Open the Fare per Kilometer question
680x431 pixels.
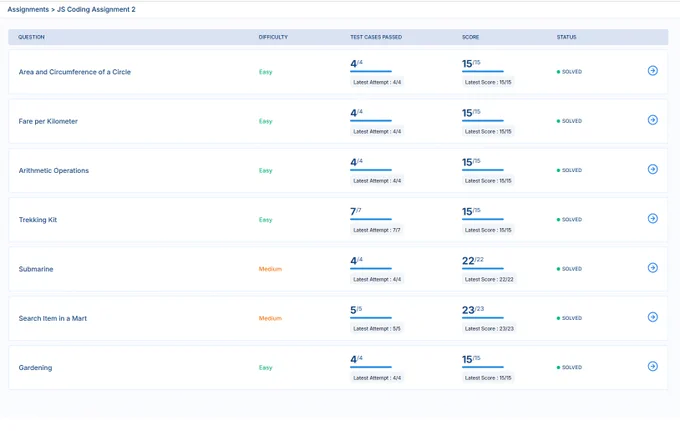(x=48, y=121)
